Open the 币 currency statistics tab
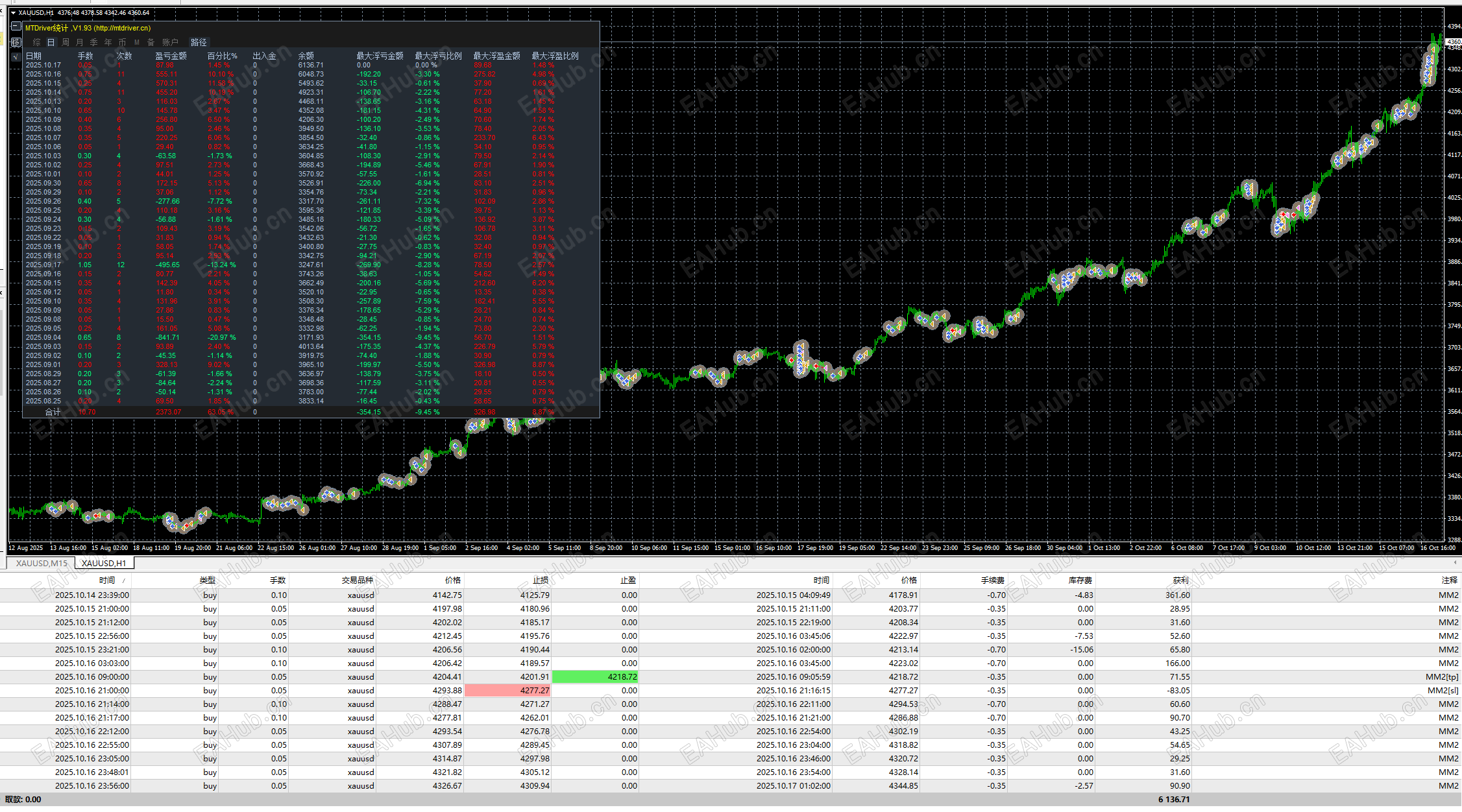The height and width of the screenshot is (812, 1462). [x=122, y=42]
